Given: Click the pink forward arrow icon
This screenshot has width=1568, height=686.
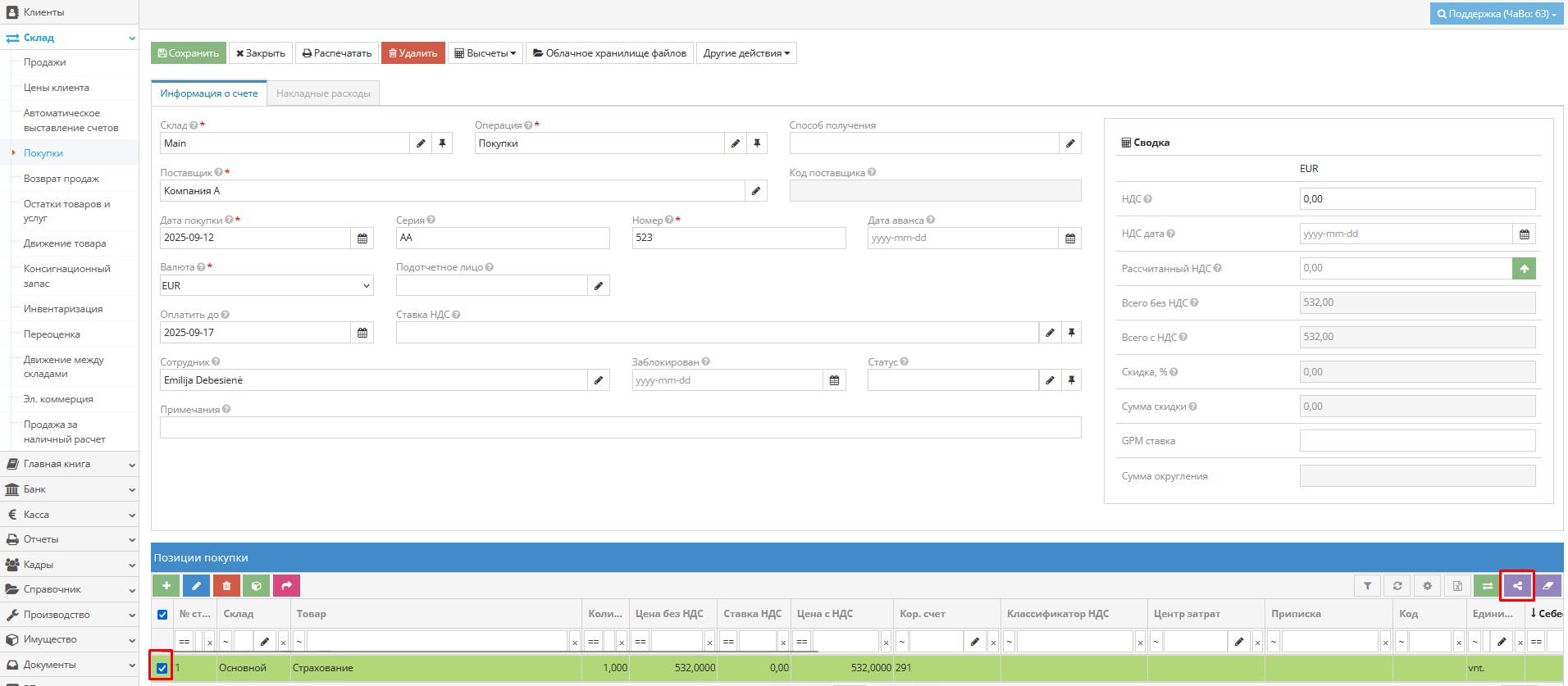Looking at the screenshot, I should 286,585.
